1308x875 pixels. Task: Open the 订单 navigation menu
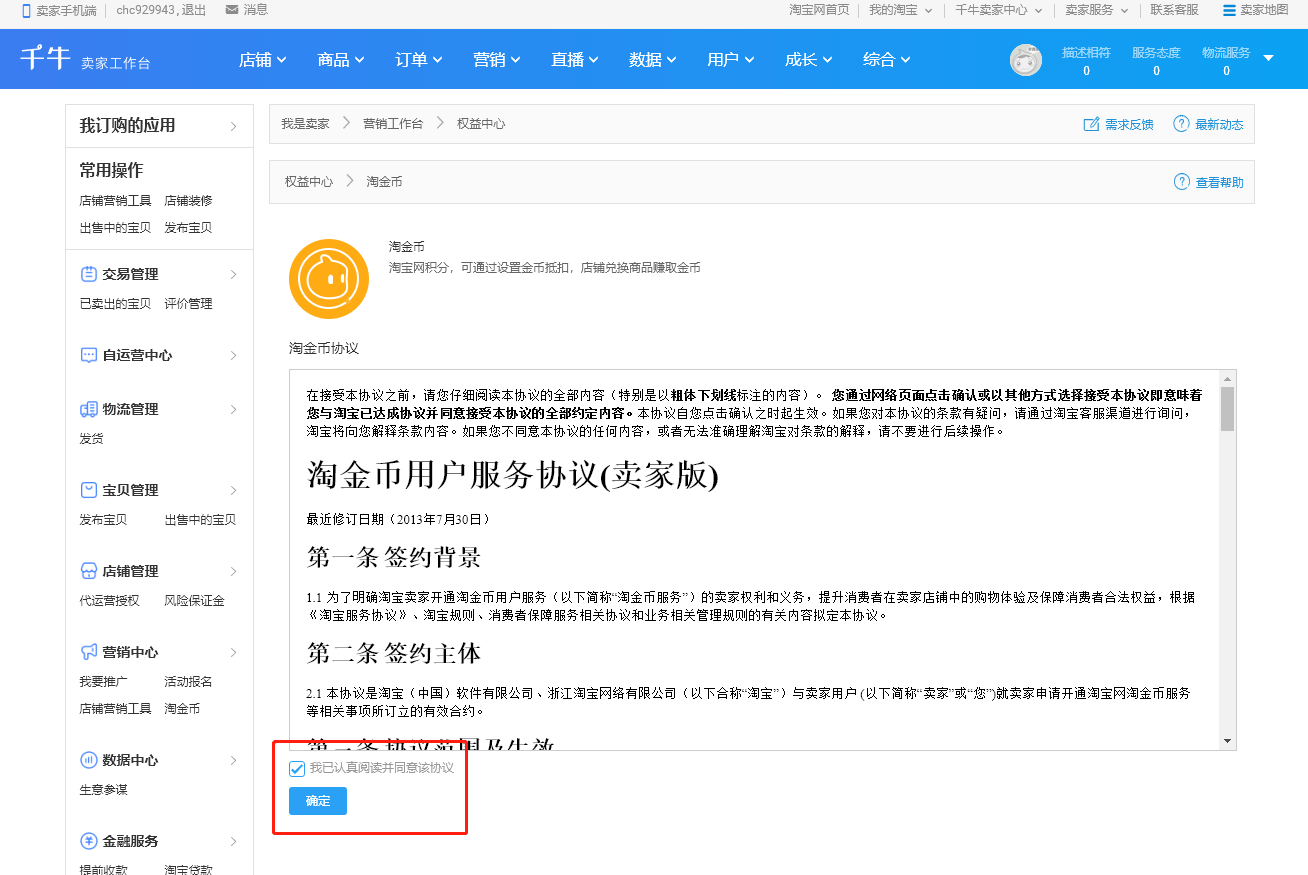click(419, 59)
